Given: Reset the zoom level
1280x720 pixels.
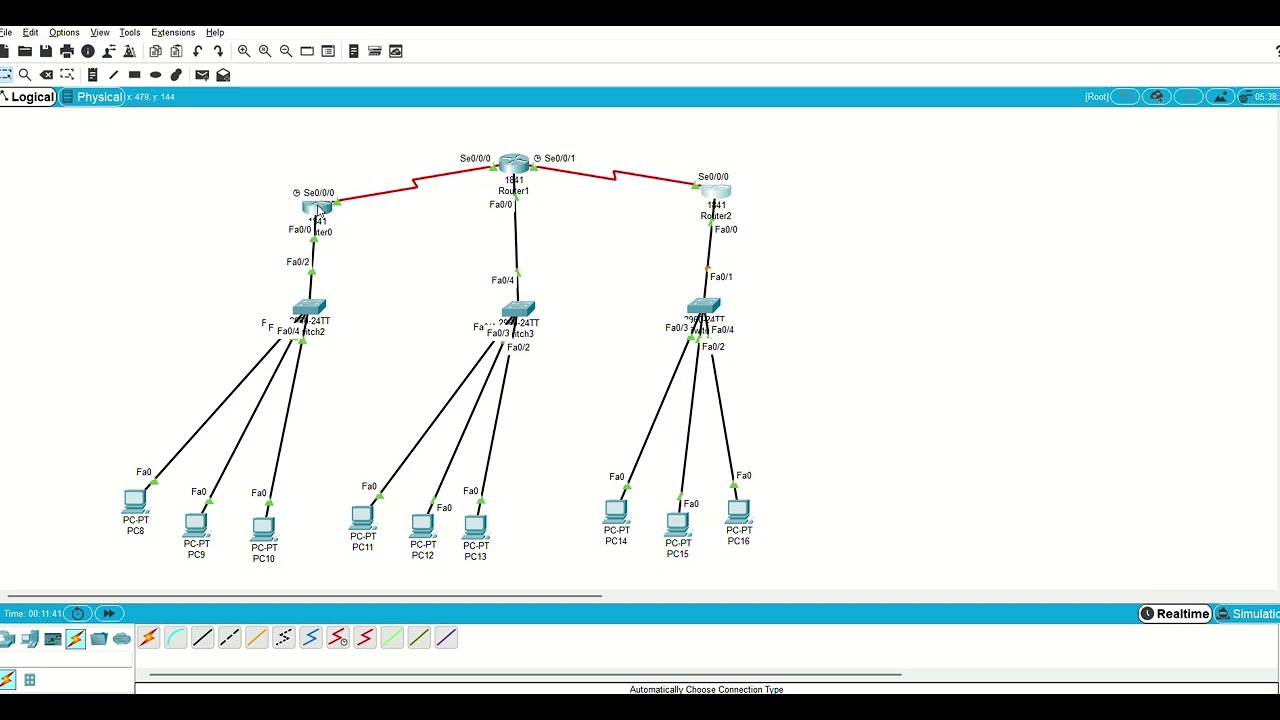Looking at the screenshot, I should pos(265,51).
